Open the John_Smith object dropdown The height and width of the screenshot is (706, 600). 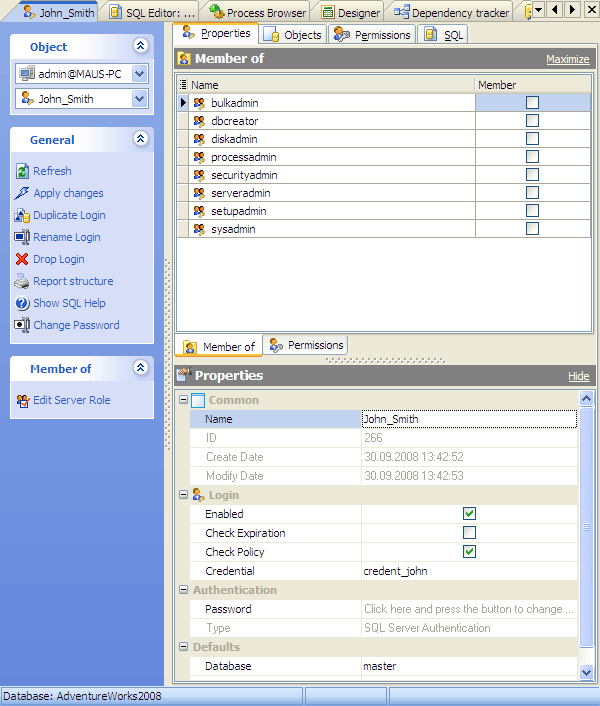click(x=139, y=99)
